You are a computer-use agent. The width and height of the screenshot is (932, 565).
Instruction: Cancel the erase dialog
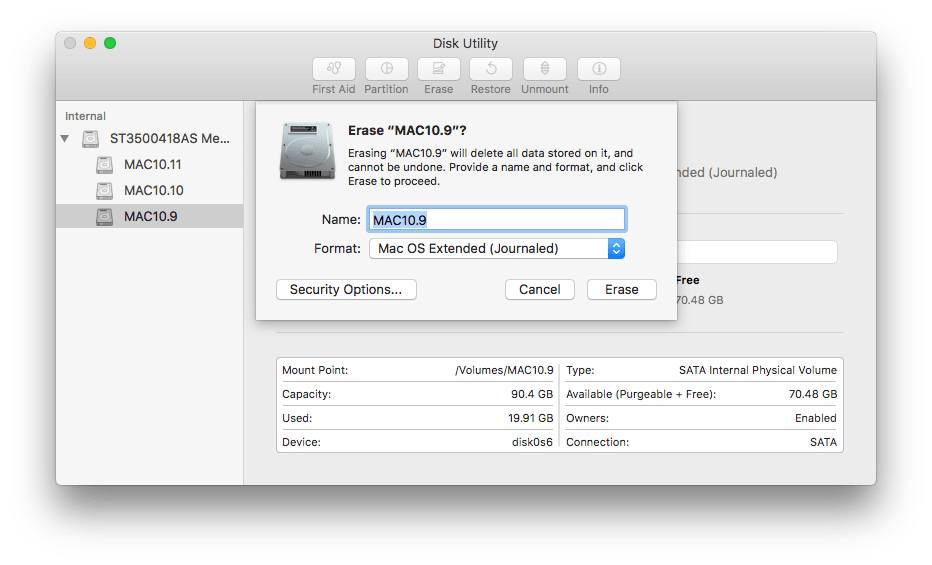point(540,289)
